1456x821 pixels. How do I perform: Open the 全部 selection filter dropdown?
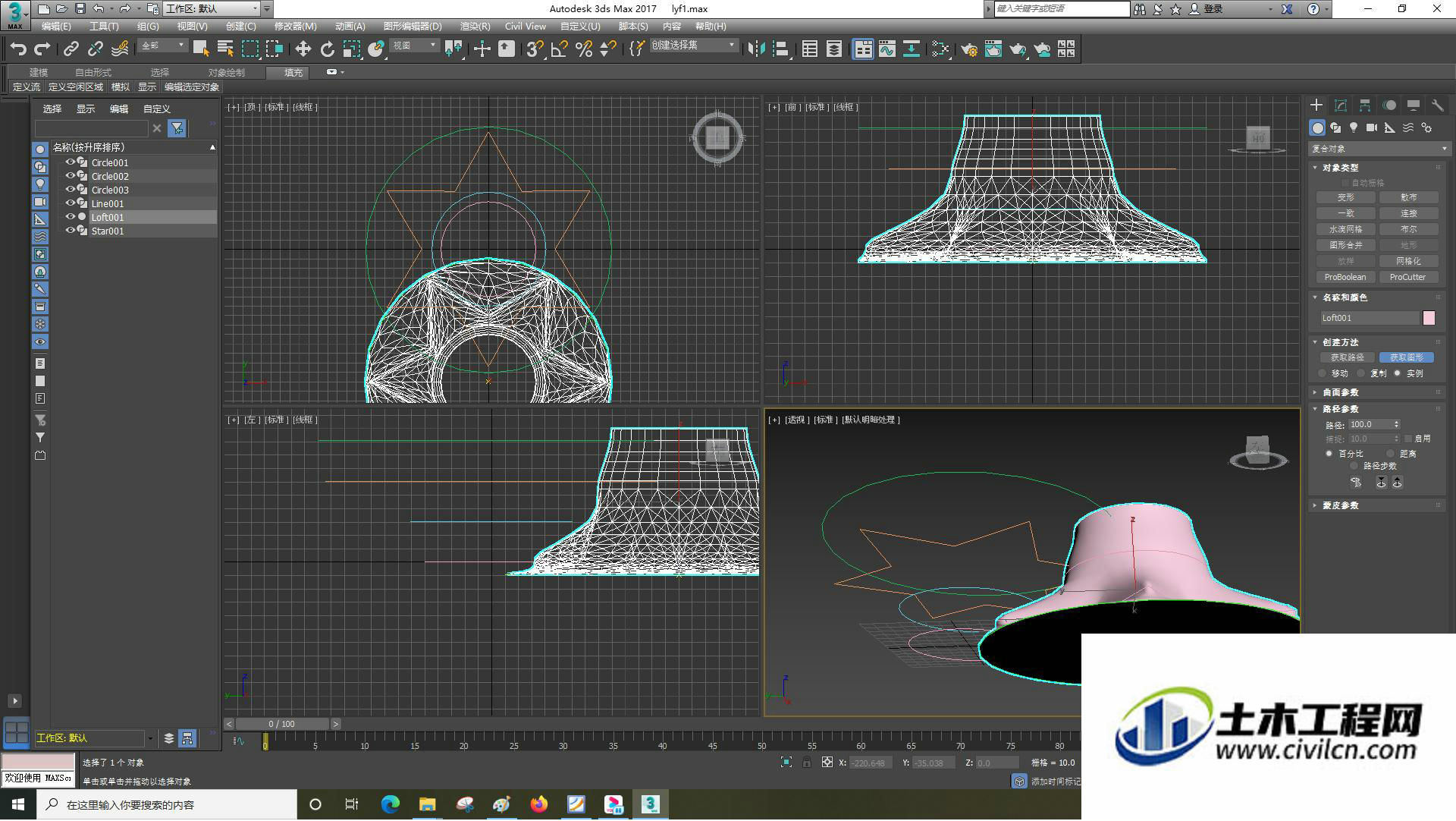[x=162, y=46]
